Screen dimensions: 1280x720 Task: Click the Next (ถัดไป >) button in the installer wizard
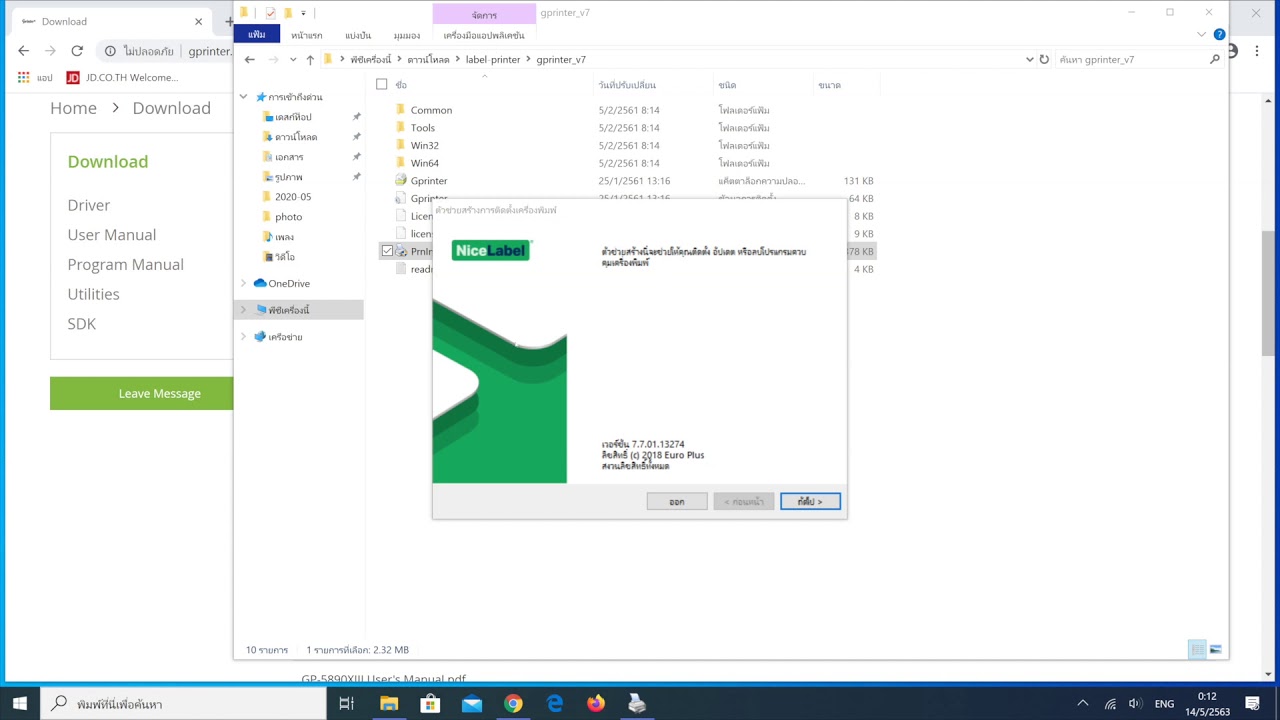point(810,501)
